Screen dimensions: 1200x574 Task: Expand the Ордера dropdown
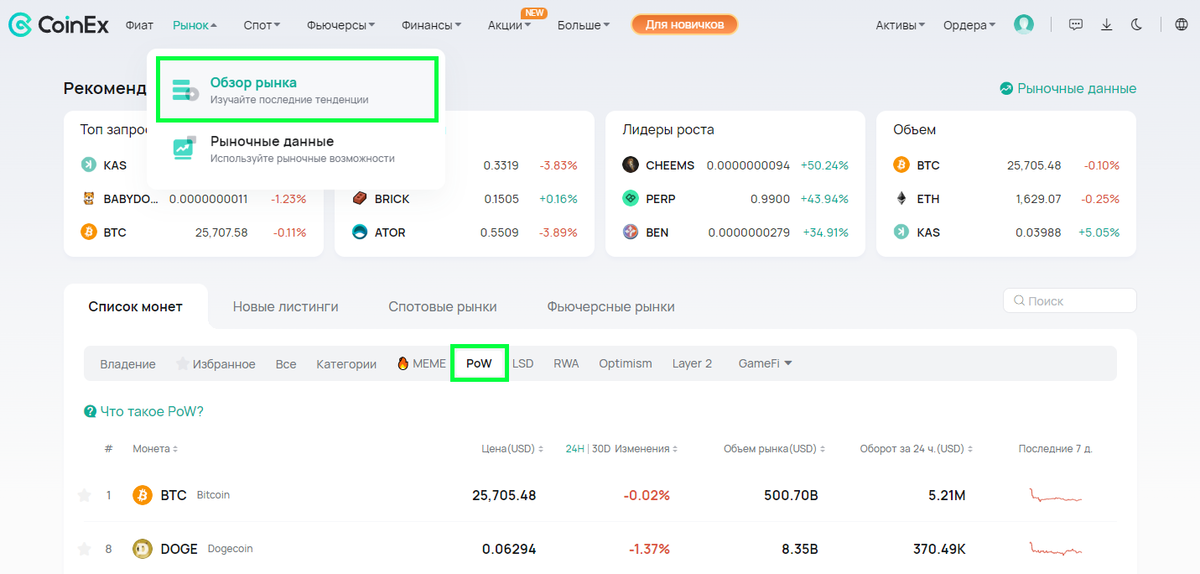[x=969, y=25]
